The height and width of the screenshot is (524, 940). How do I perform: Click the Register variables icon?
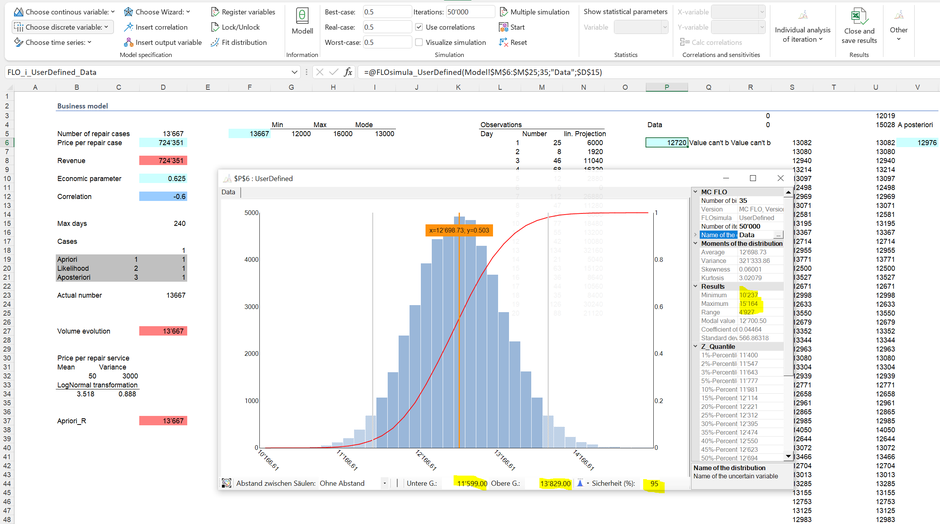(215, 11)
